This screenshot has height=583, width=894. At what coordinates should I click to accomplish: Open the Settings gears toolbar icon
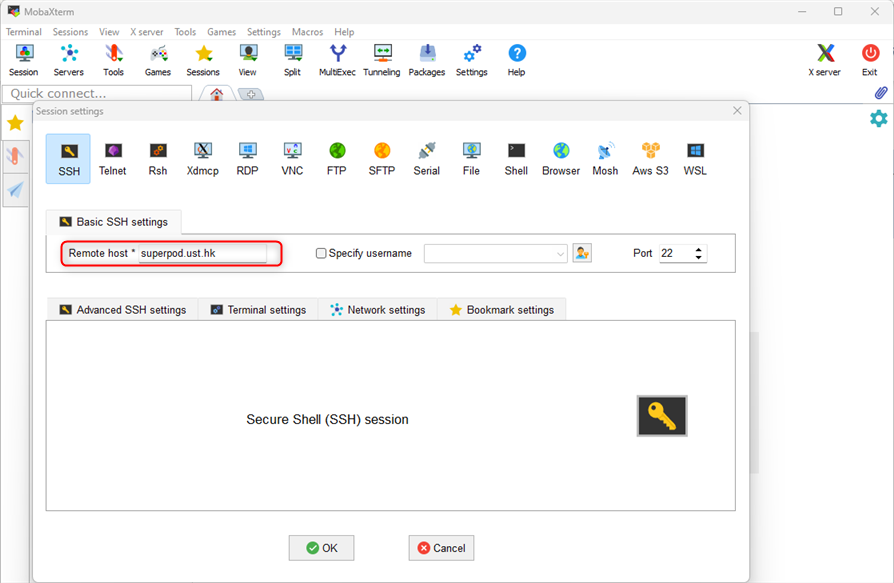coord(472,60)
